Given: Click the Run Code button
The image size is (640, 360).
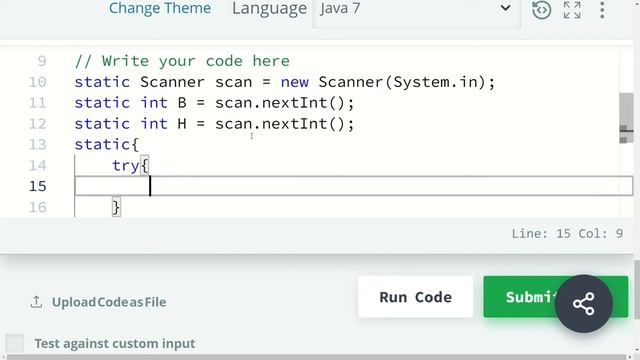Looking at the screenshot, I should coord(416,297).
